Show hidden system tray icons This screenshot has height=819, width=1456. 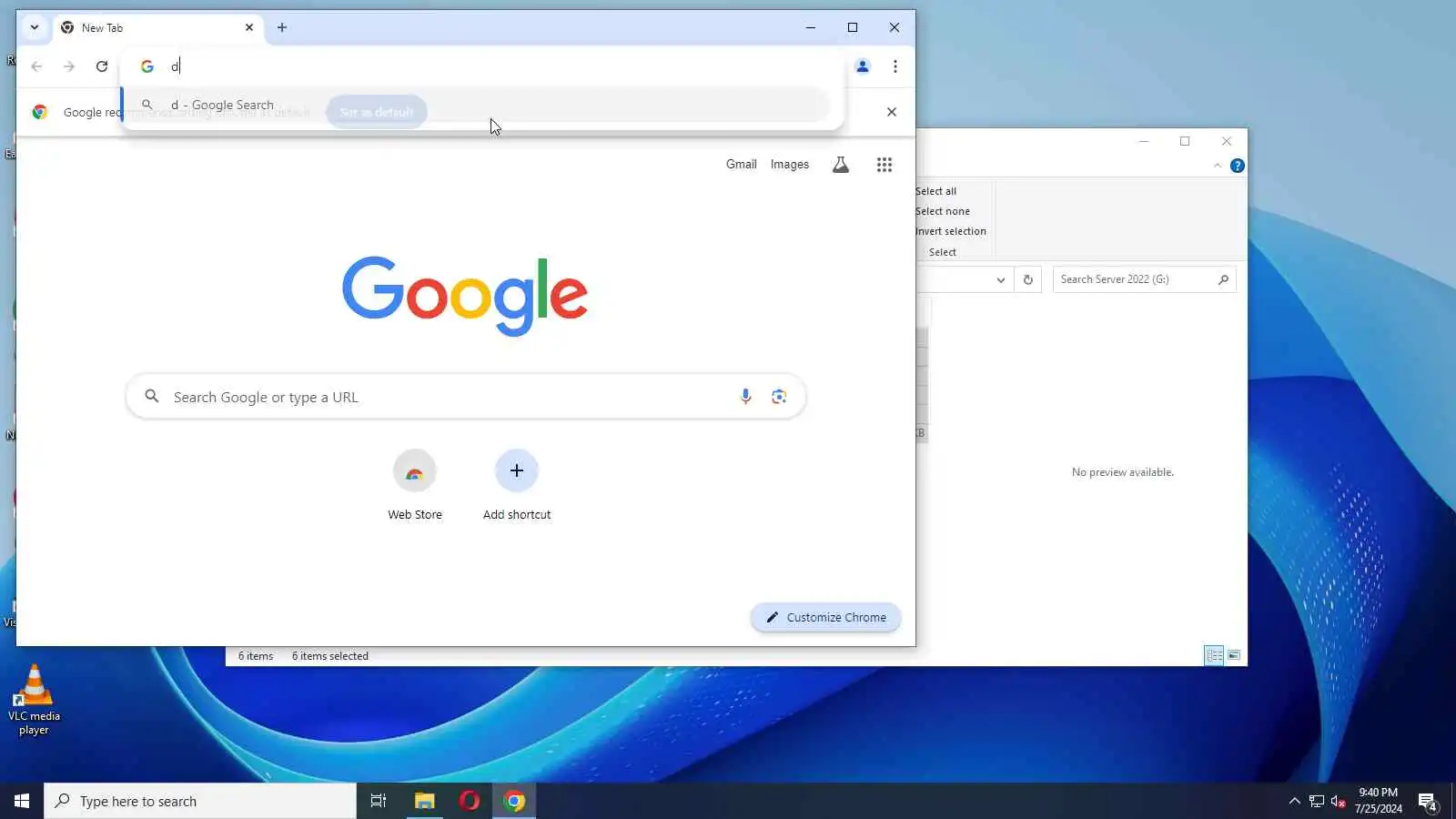coord(1295,801)
